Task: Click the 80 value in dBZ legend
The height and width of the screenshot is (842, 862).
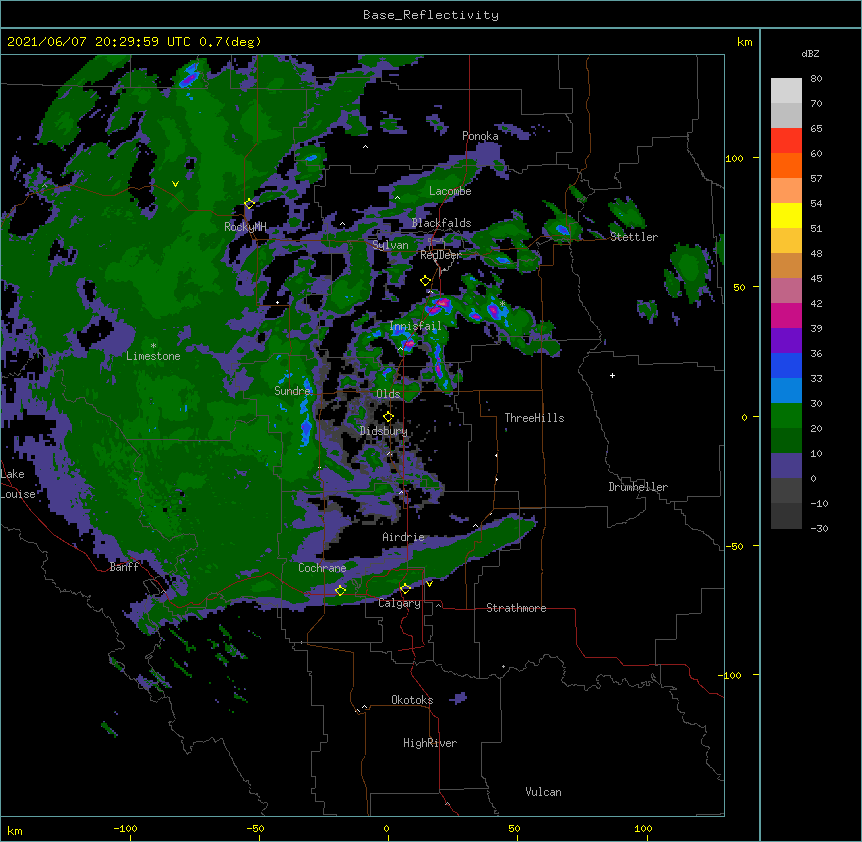Action: pyautogui.click(x=816, y=79)
